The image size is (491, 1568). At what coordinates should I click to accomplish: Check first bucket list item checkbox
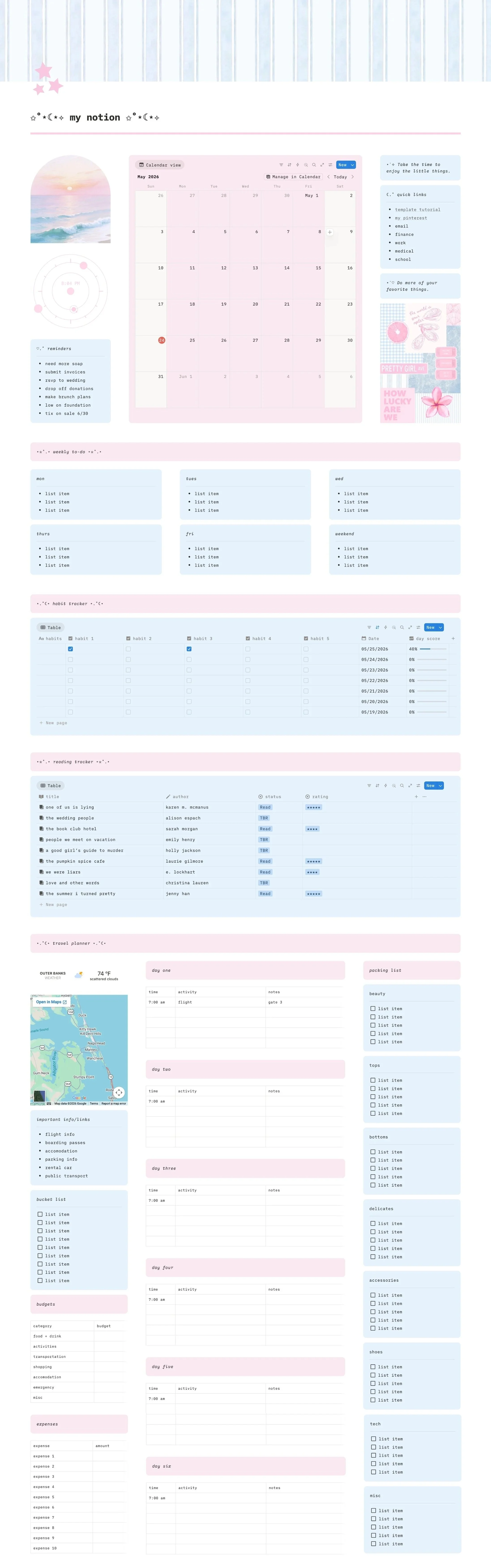click(40, 1214)
